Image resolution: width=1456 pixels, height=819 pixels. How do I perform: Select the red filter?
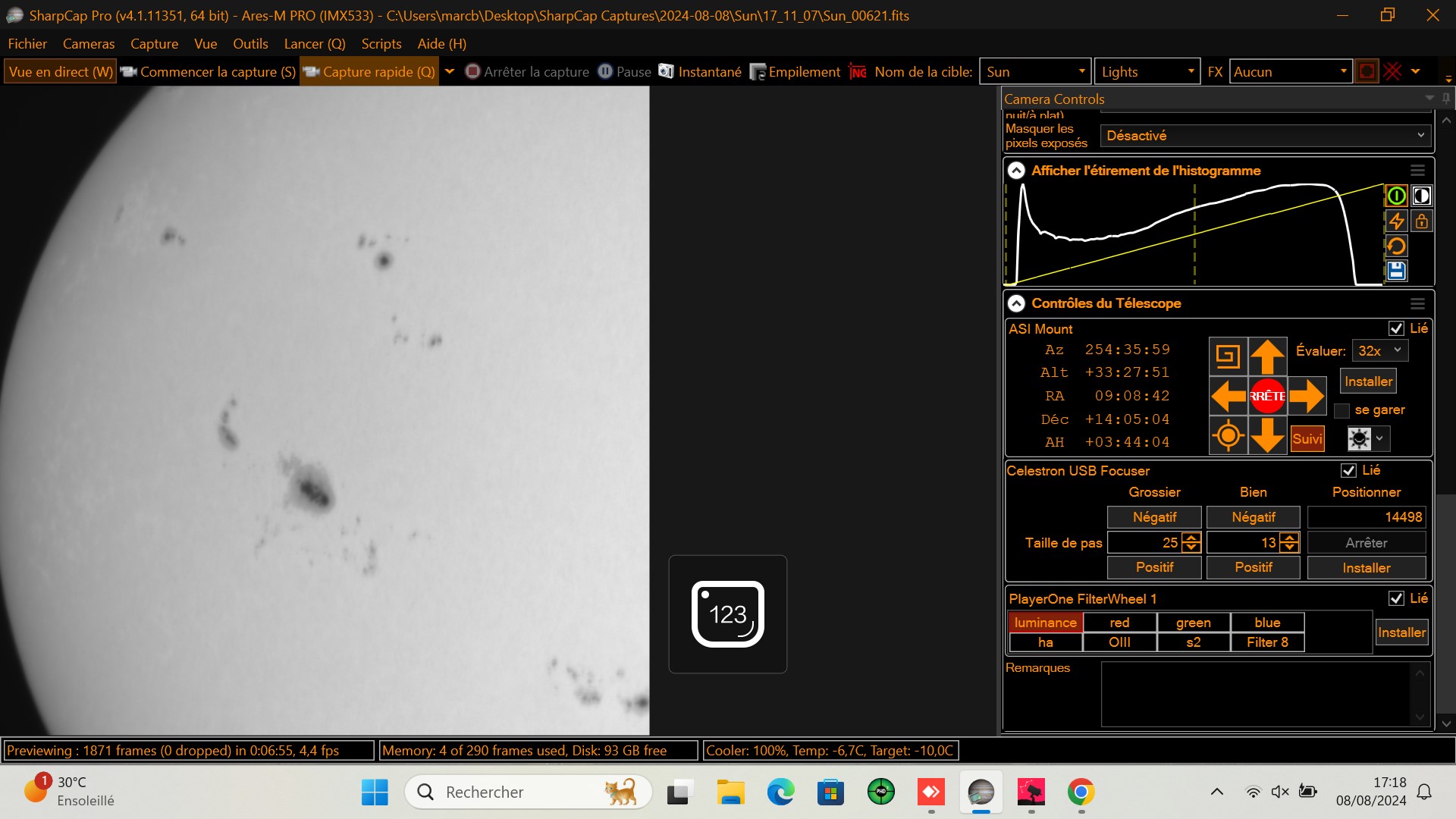coord(1119,623)
